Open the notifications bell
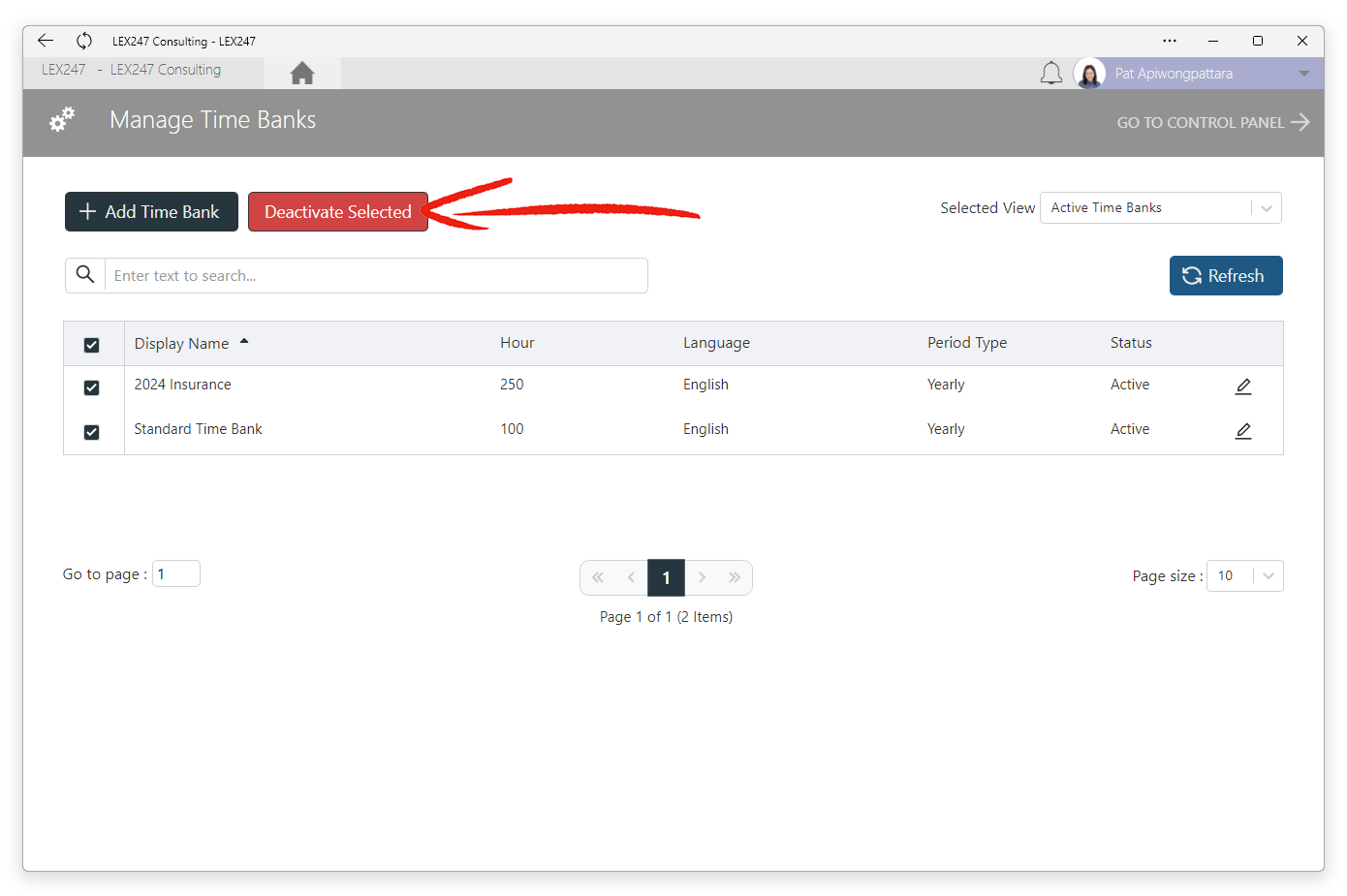The image size is (1347, 896). [x=1051, y=73]
